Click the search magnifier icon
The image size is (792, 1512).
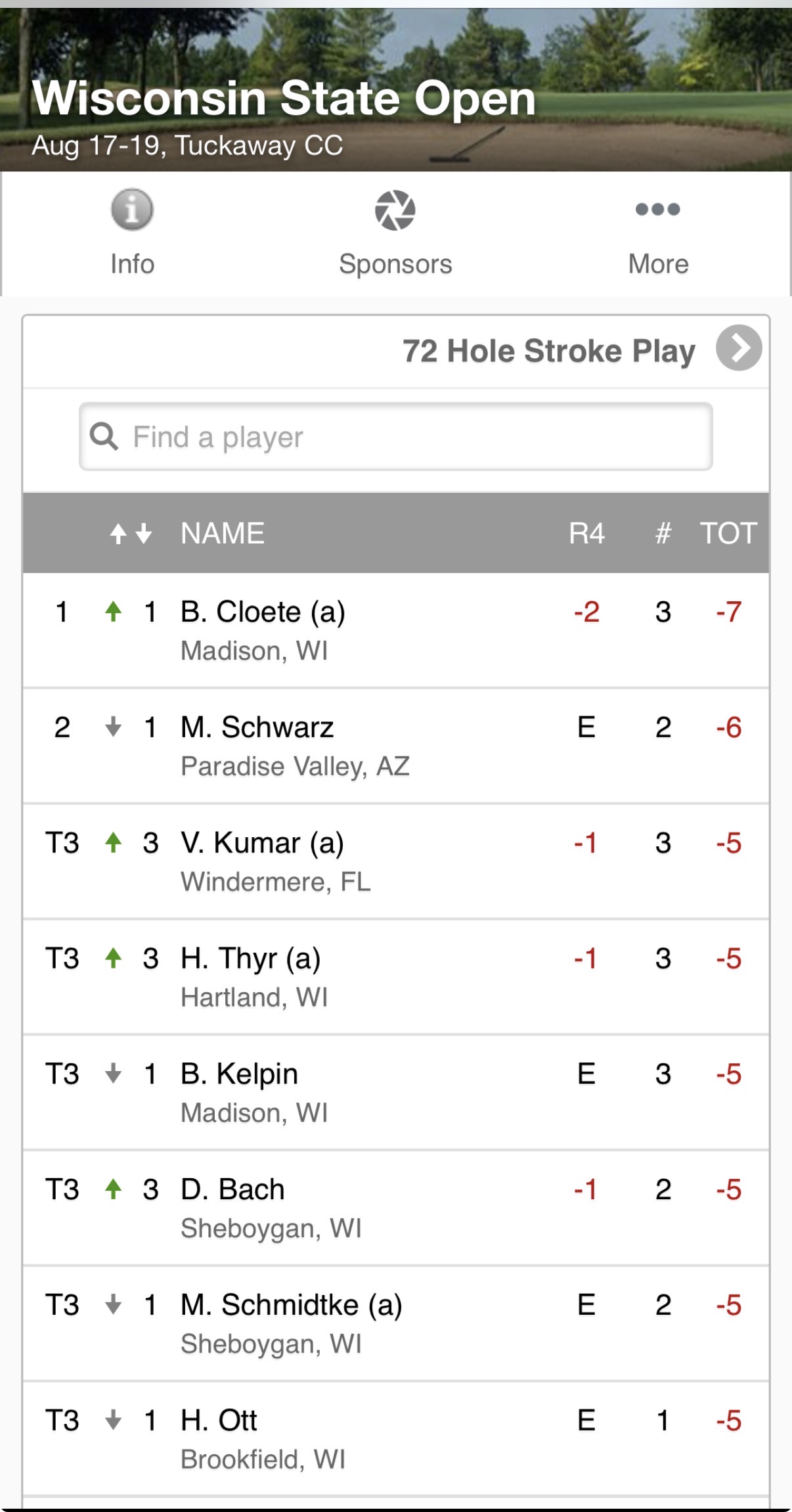point(104,436)
